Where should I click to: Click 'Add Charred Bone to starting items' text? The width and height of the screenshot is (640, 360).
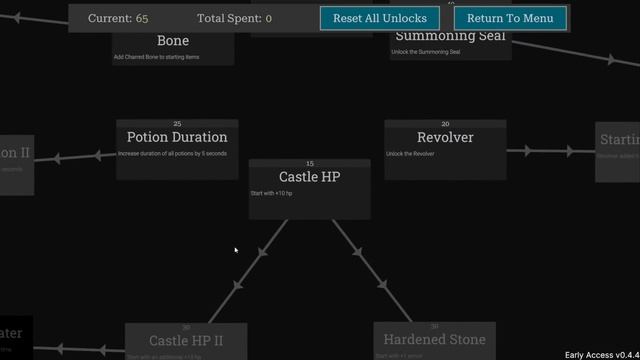pos(157,57)
